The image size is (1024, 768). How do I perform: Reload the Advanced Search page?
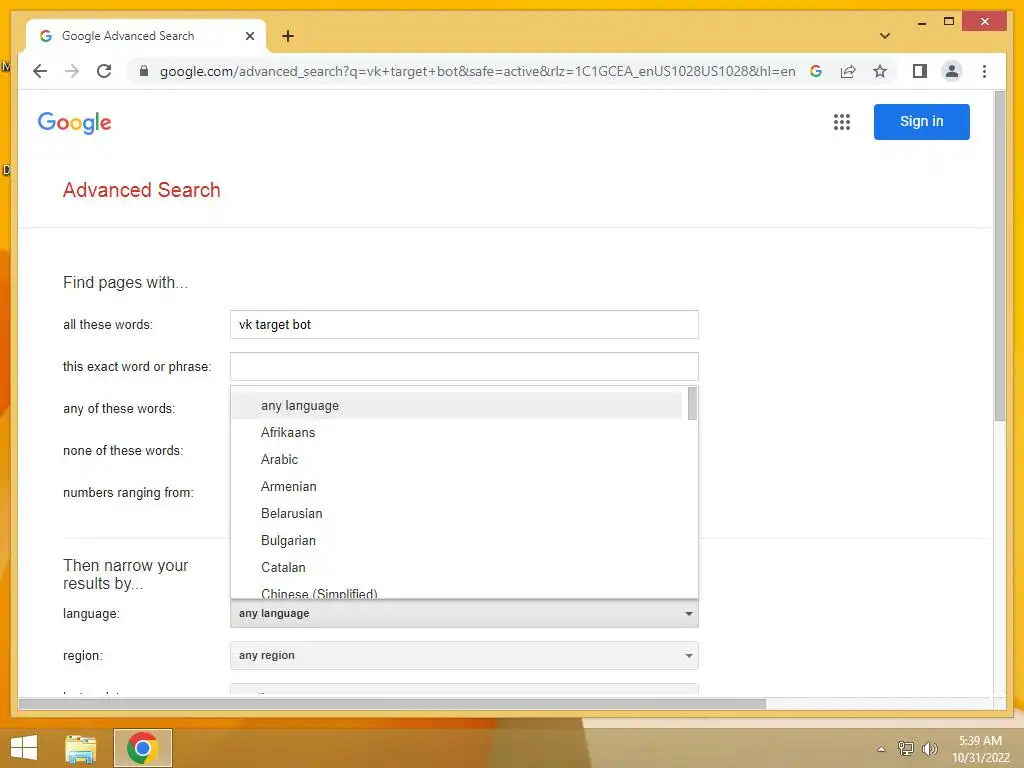tap(104, 71)
